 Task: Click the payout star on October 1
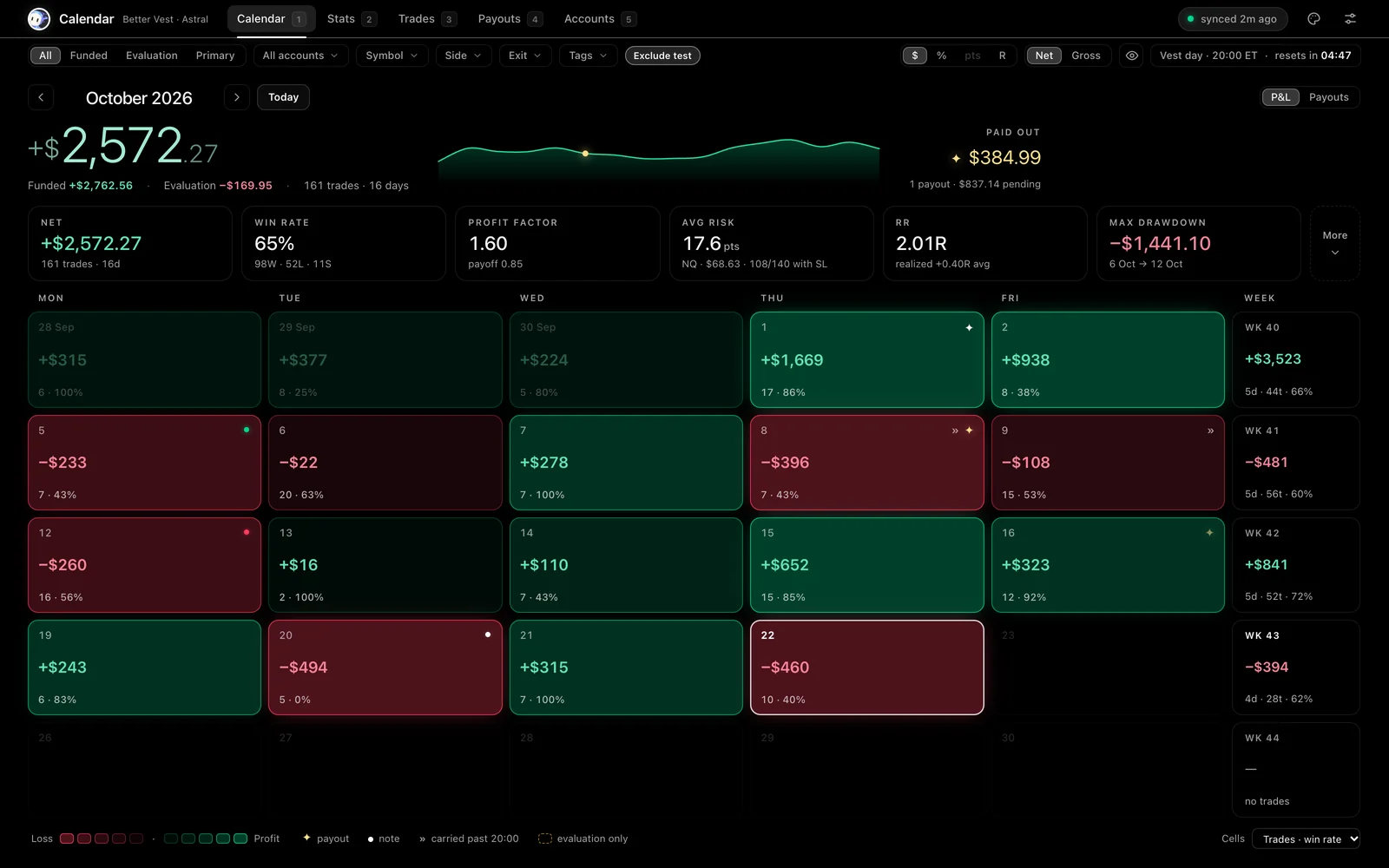(x=969, y=328)
